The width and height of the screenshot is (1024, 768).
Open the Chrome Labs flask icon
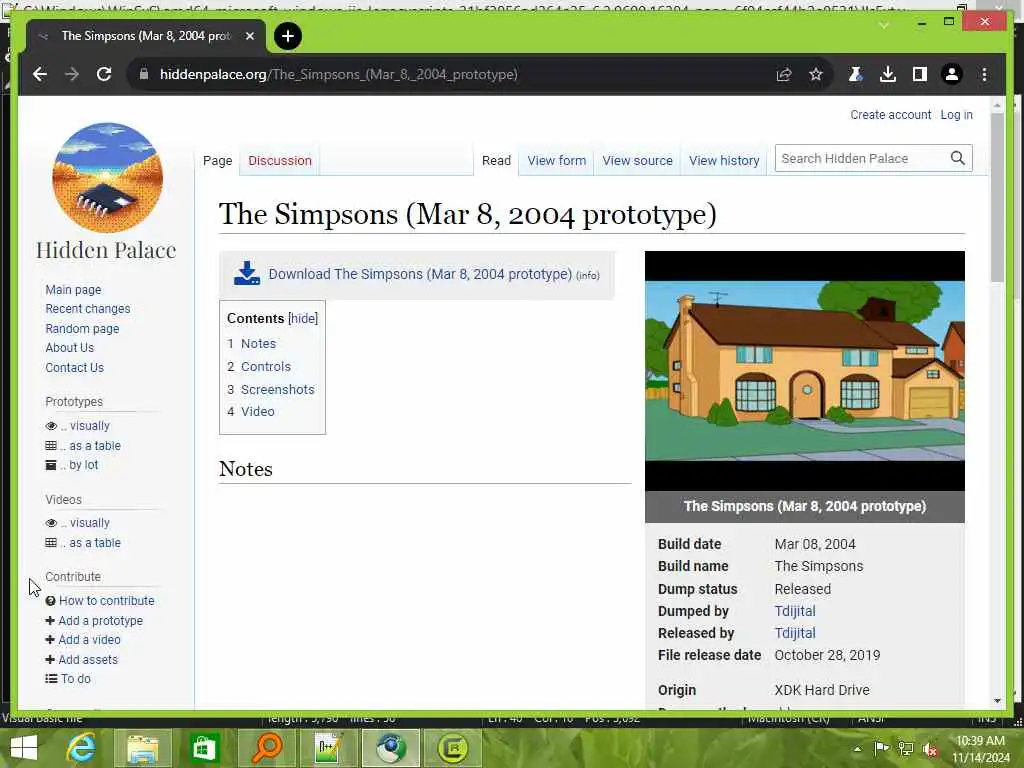tap(856, 74)
